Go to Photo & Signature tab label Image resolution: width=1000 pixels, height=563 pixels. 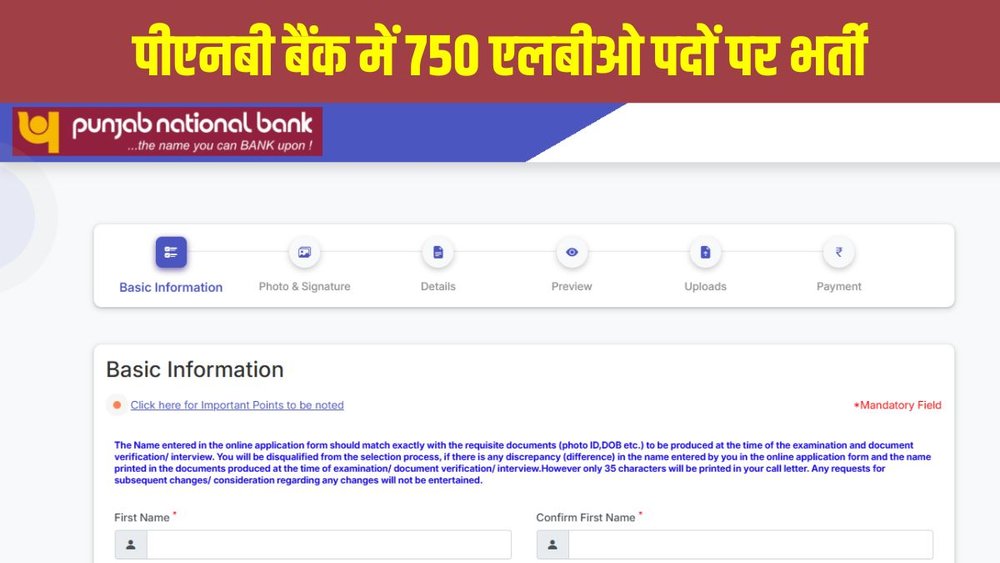coord(304,287)
